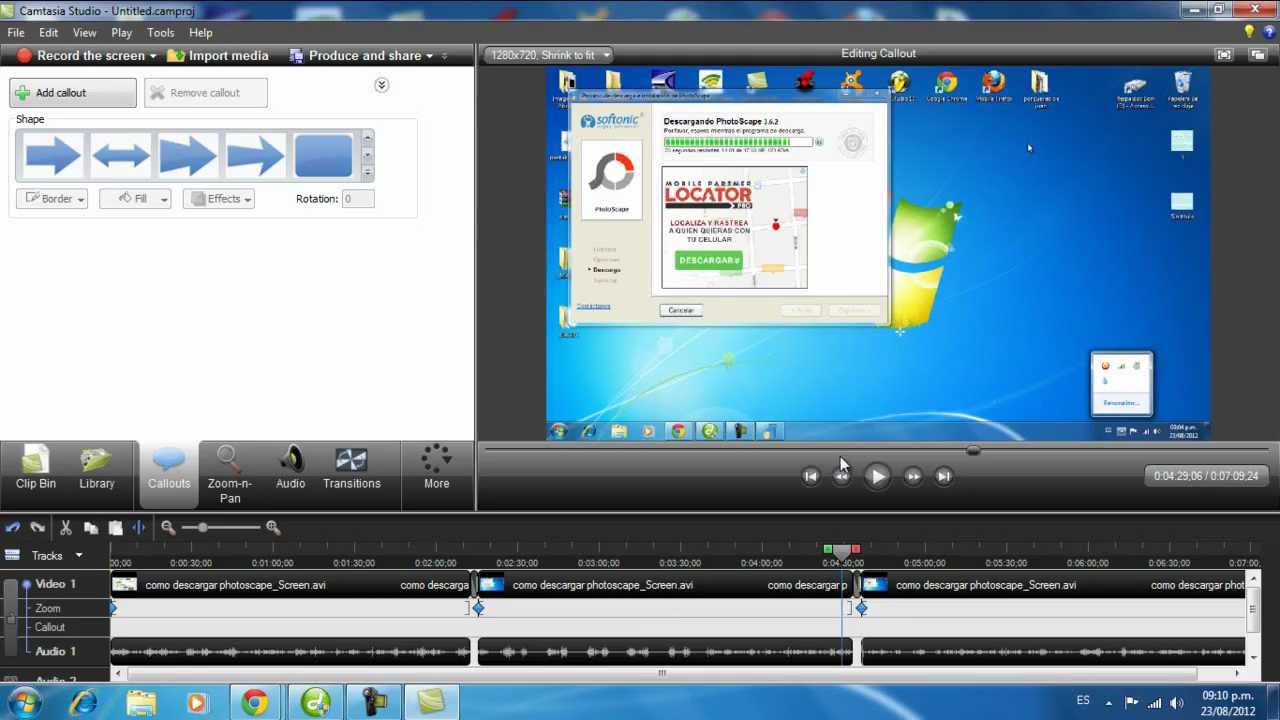Click the Add callout button
Screen dimensions: 1280x720
(73, 93)
